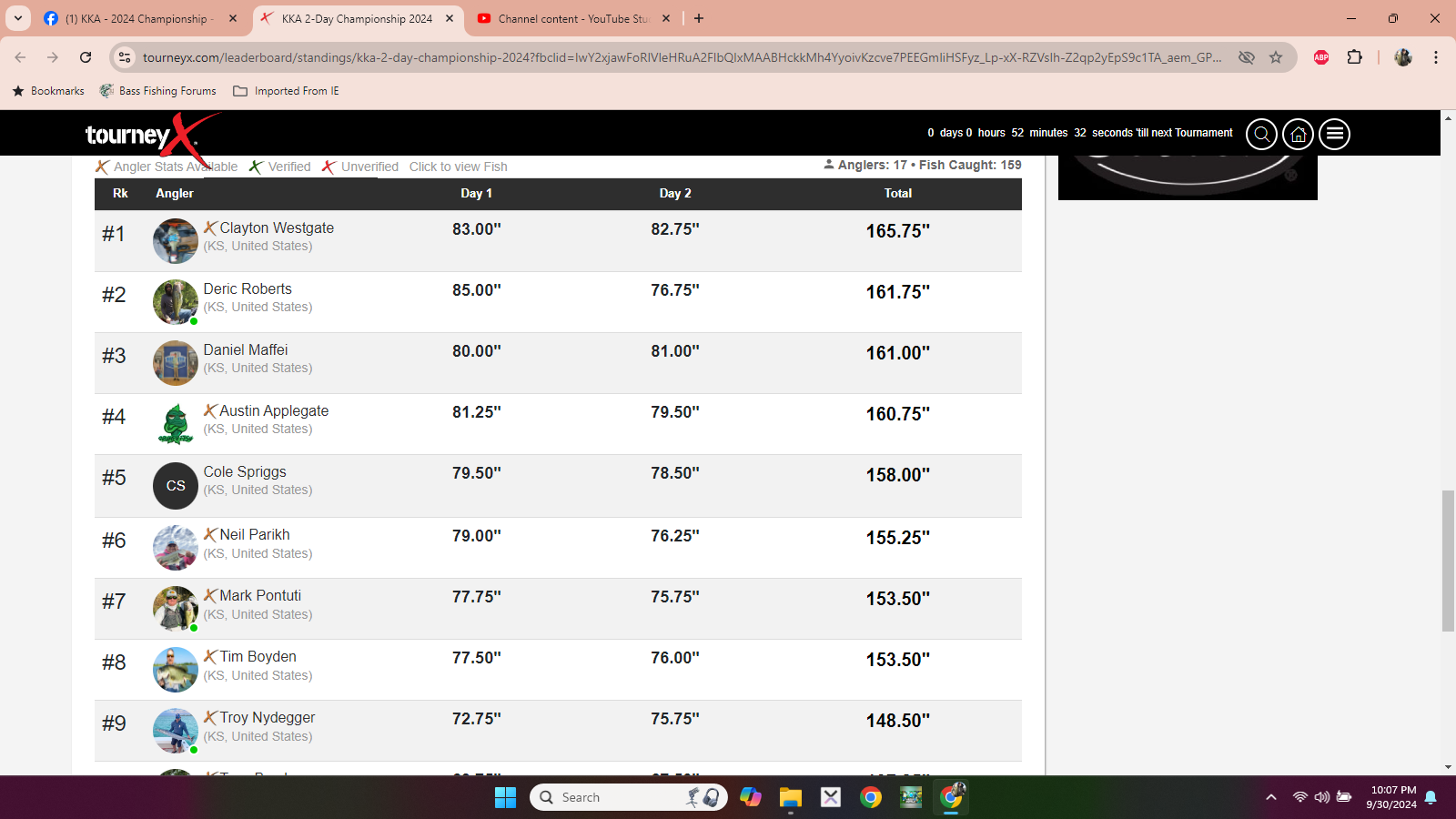This screenshot has width=1456, height=819.
Task: Open Daniel Maffei angler profile
Action: click(x=246, y=349)
